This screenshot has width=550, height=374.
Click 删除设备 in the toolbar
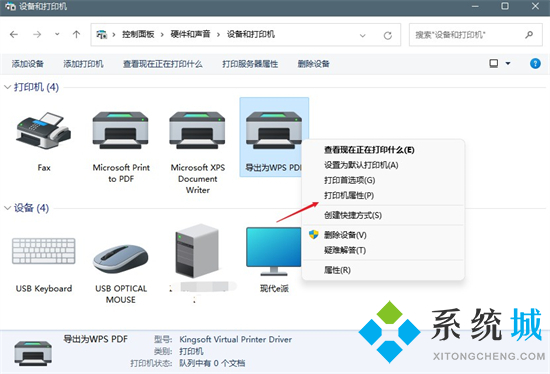314,64
